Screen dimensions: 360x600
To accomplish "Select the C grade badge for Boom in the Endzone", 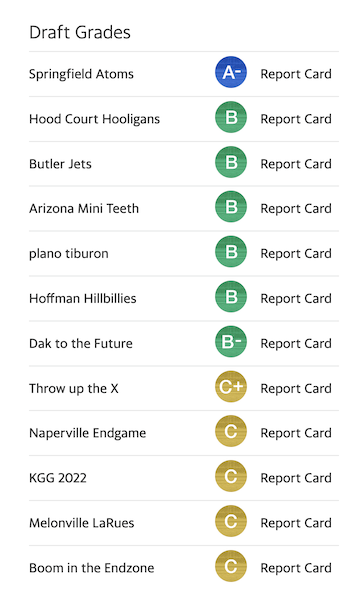I will pos(231,566).
